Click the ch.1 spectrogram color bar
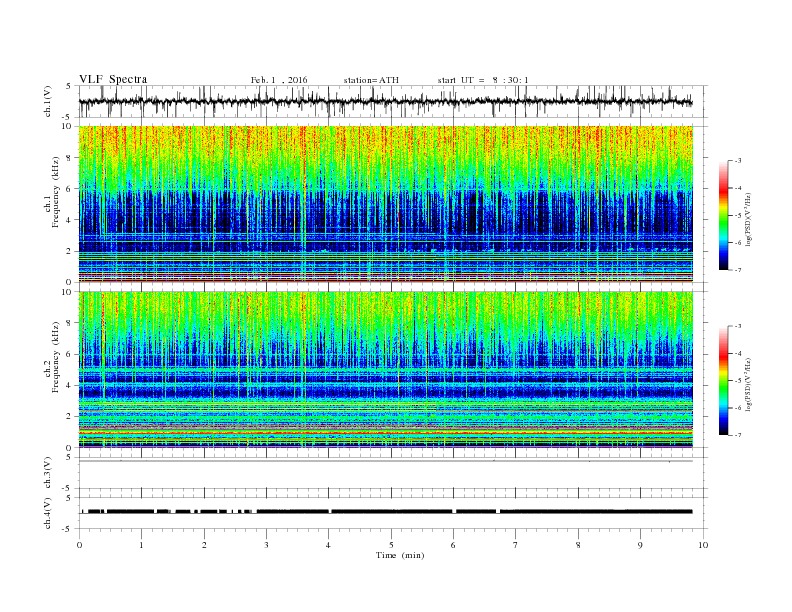This screenshot has width=792, height=612. (723, 215)
